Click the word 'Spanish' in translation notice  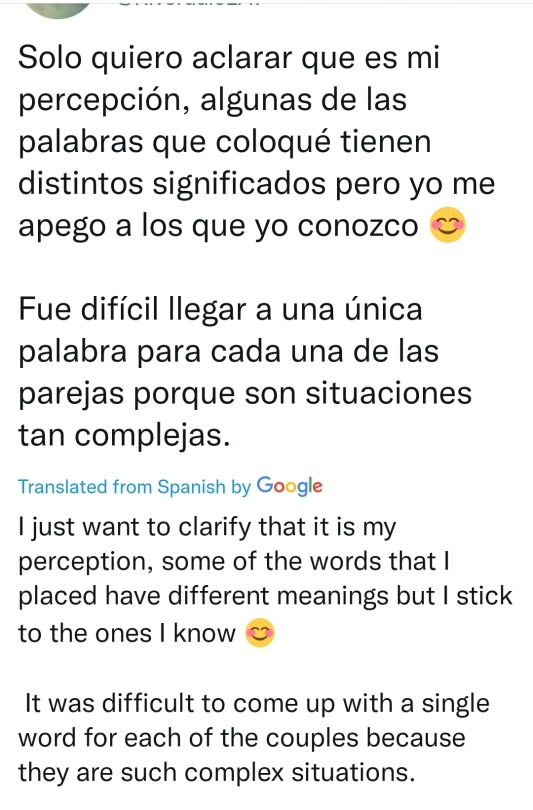point(191,487)
